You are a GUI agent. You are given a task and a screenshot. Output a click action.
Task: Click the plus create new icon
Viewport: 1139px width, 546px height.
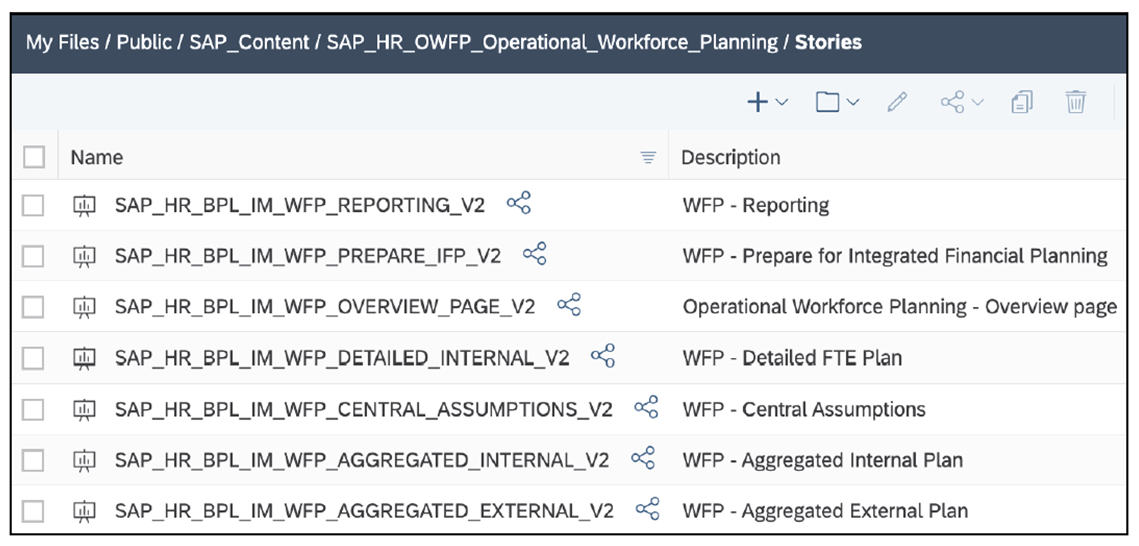pos(758,102)
